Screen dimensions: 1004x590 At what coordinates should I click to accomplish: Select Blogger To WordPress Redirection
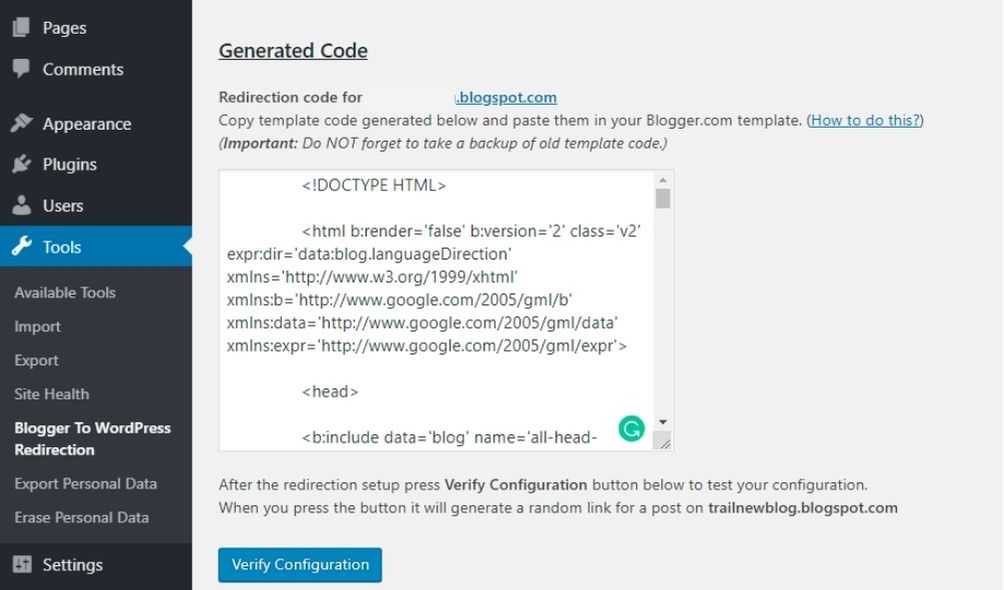pos(92,438)
